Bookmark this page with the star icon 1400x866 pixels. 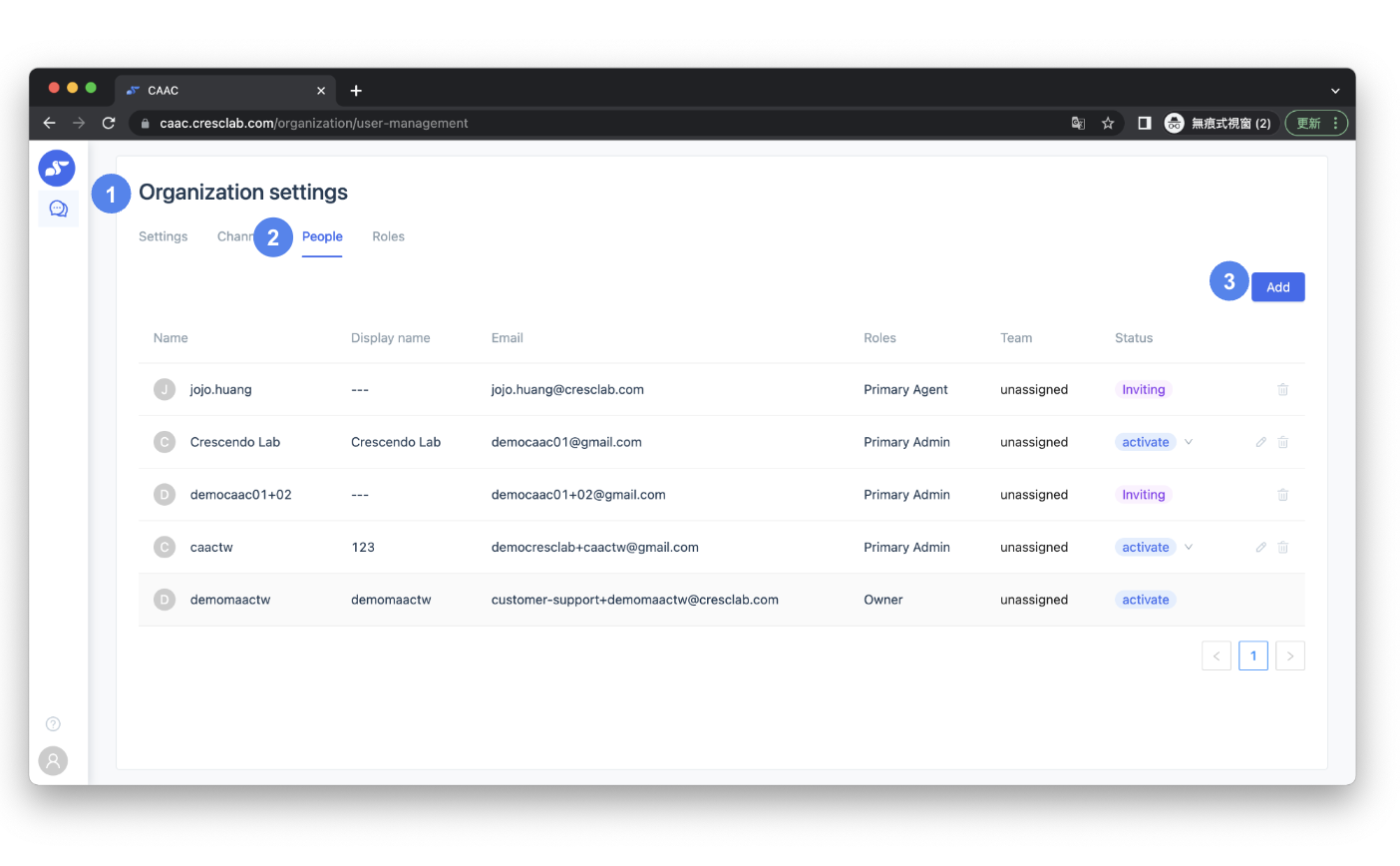tap(1108, 124)
